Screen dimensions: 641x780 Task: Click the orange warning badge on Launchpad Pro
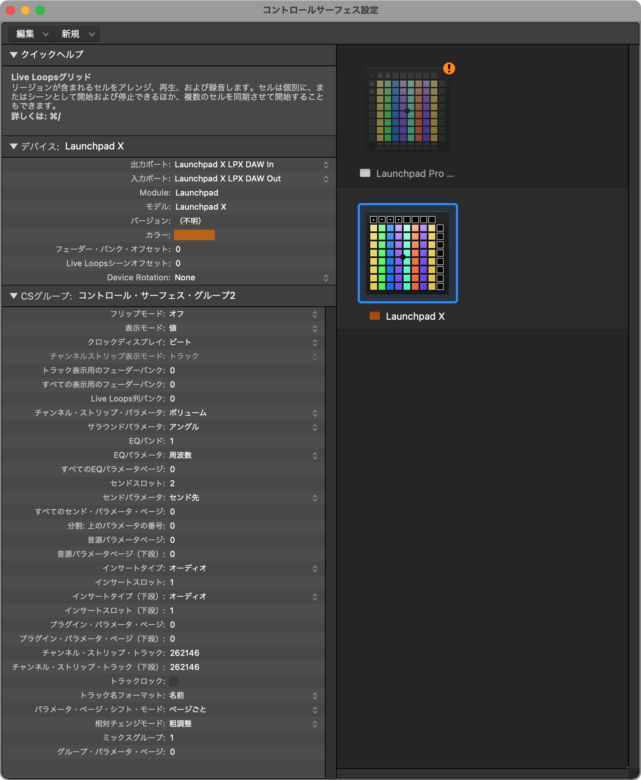coord(449,69)
